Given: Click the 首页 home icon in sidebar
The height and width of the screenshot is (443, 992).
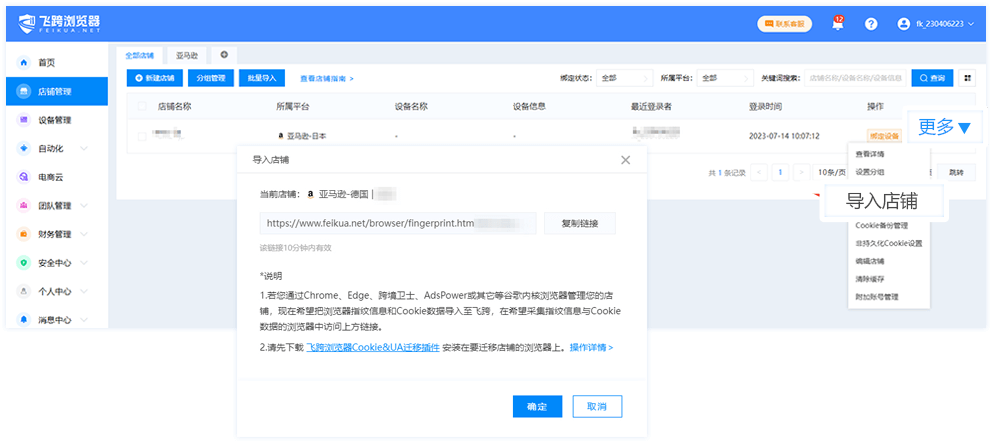Looking at the screenshot, I should click(x=23, y=62).
